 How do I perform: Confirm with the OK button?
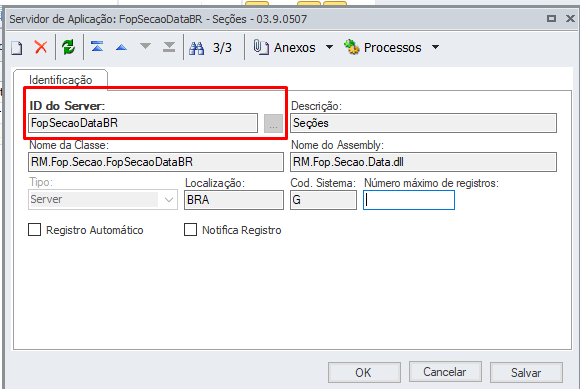[x=364, y=372]
